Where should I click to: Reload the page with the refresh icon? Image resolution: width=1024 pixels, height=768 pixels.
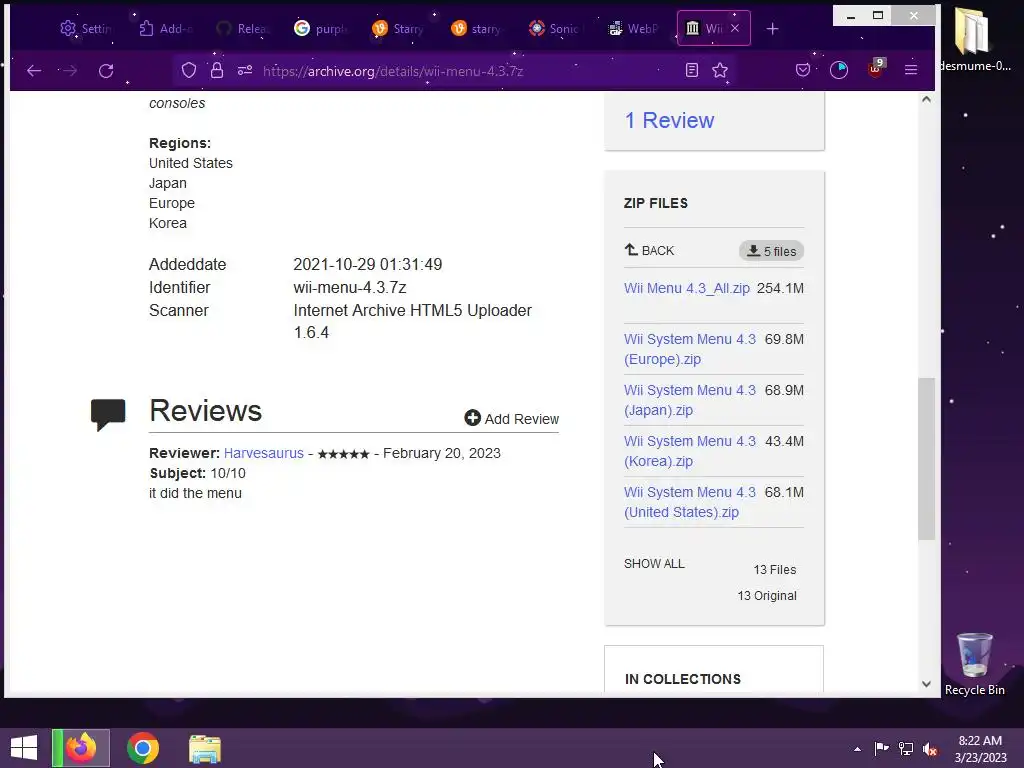tap(106, 71)
